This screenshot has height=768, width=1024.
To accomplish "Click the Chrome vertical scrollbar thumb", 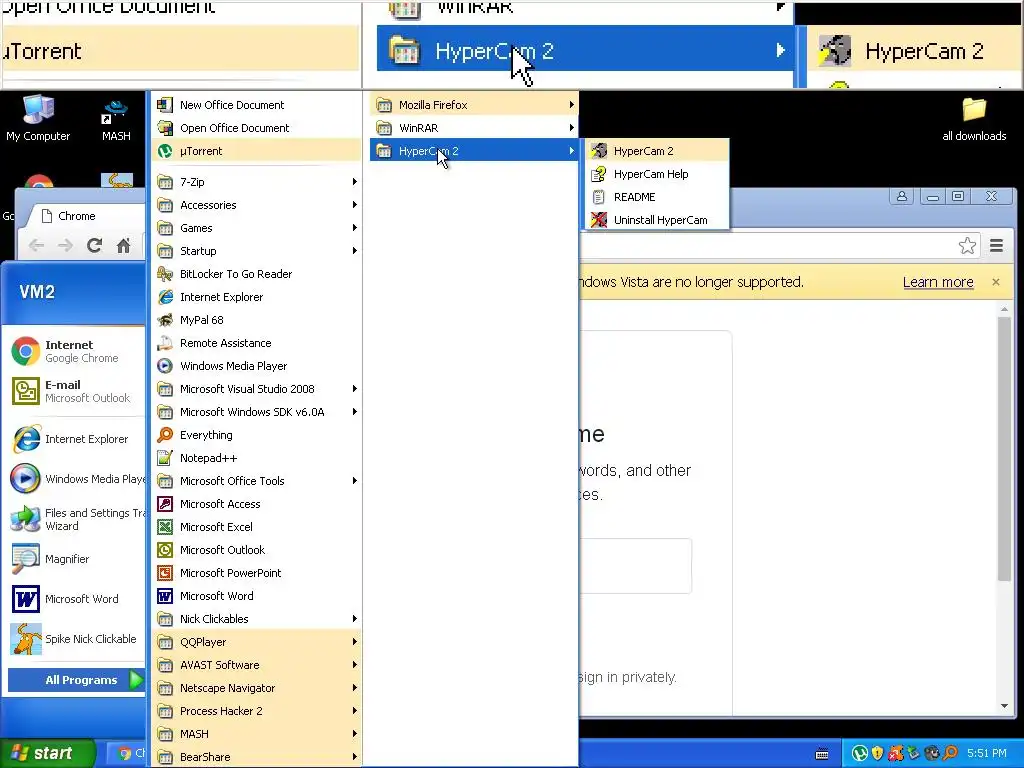I will pos(1004,448).
